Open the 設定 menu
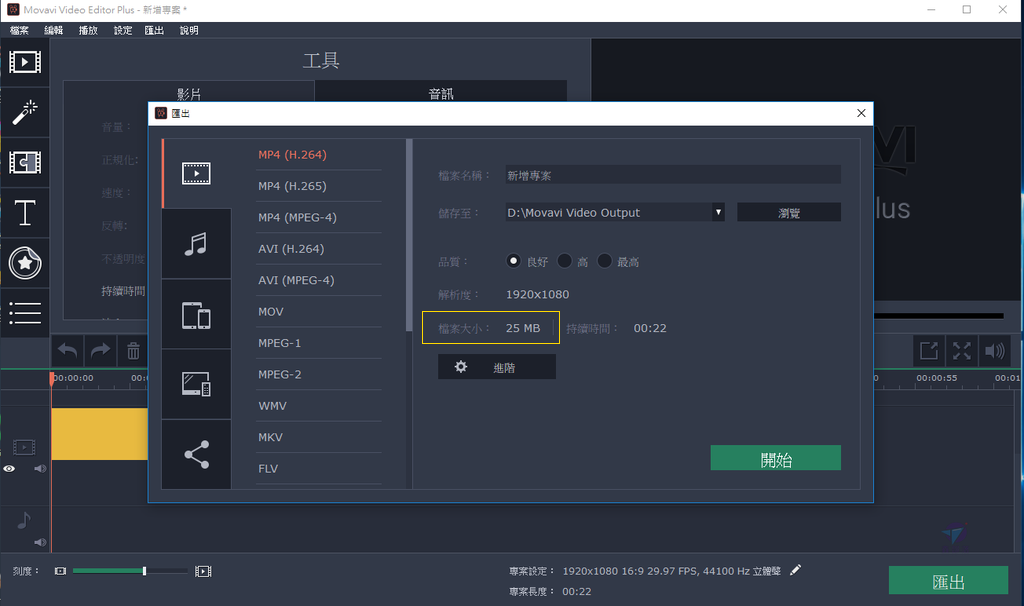The image size is (1024, 606). [123, 30]
